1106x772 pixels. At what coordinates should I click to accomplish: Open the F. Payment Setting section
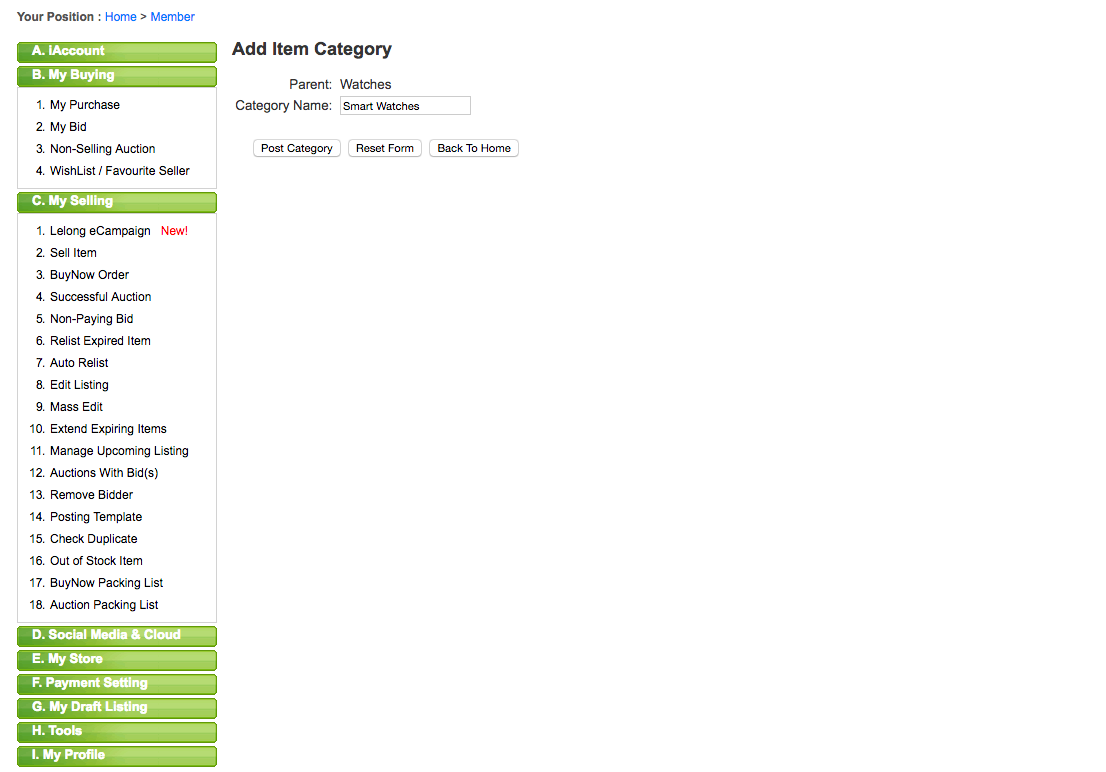(117, 683)
